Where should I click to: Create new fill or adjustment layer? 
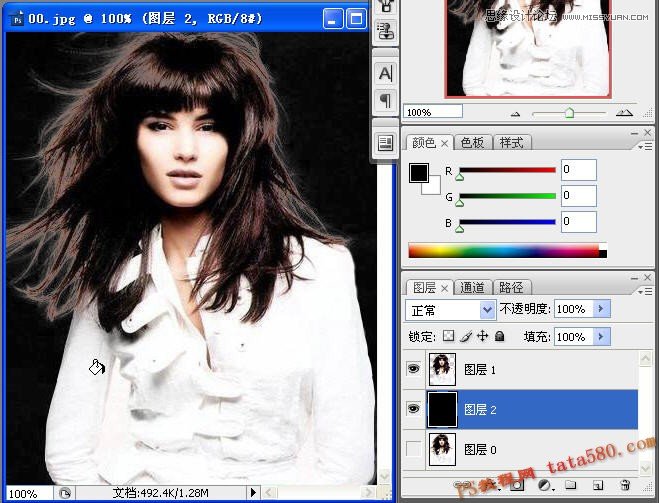[545, 485]
